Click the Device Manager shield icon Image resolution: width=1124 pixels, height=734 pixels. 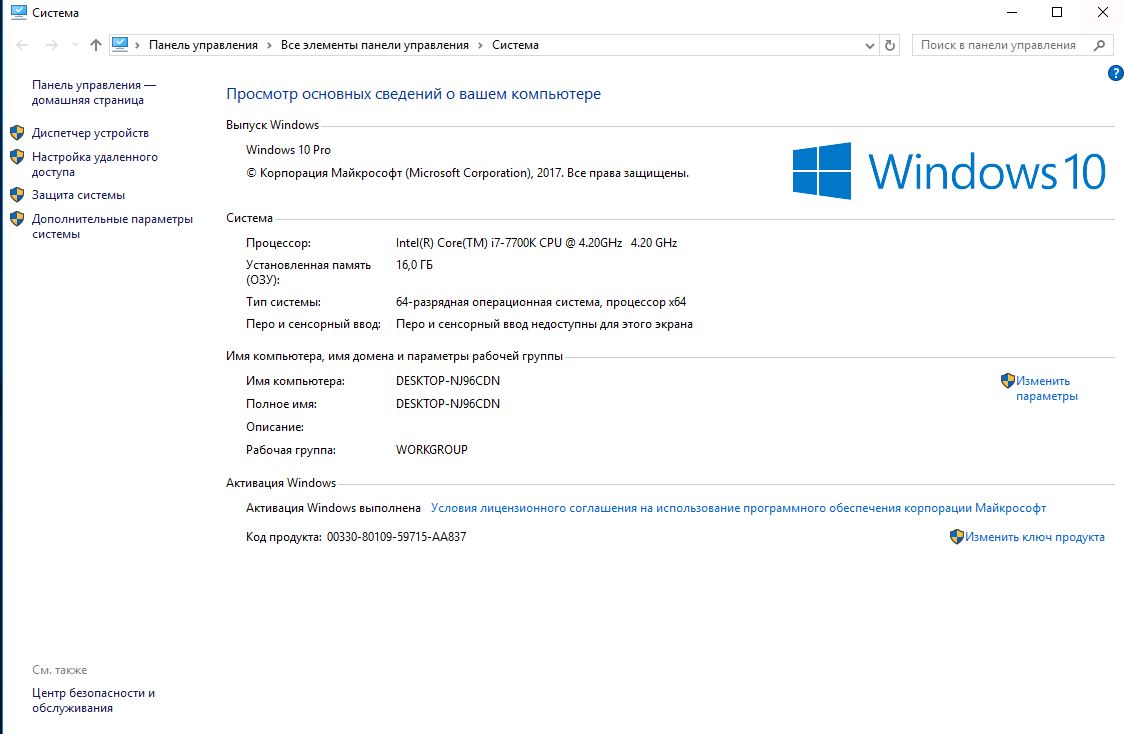click(x=16, y=133)
